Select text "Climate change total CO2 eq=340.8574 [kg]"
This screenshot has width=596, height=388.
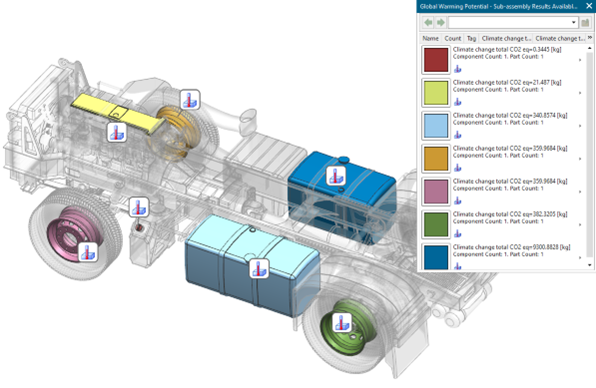510,116
